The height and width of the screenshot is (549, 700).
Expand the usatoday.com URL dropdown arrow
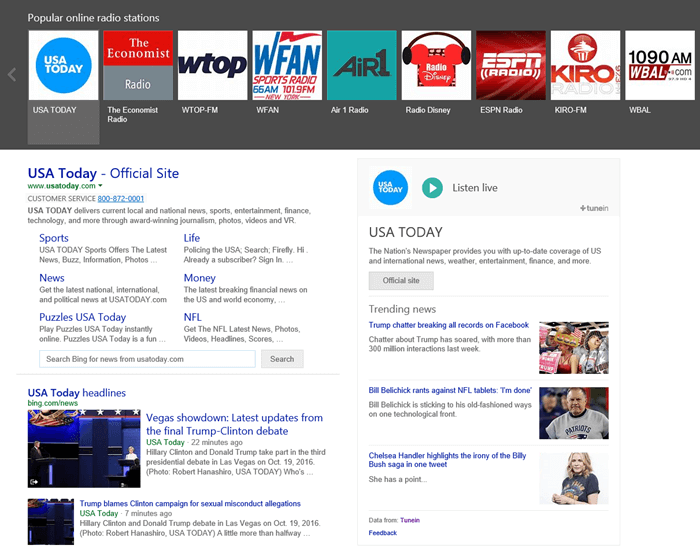click(x=100, y=186)
